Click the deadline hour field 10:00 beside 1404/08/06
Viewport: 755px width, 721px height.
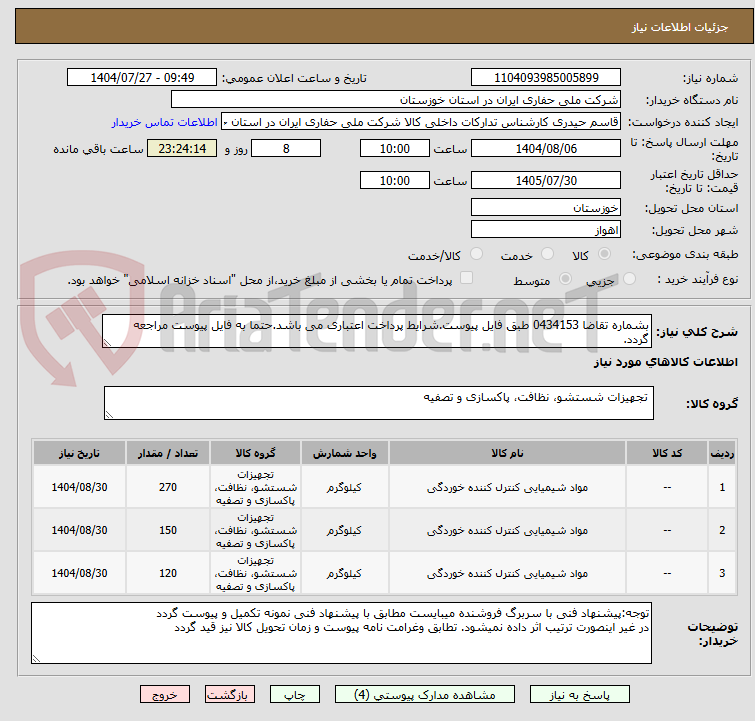[394, 148]
